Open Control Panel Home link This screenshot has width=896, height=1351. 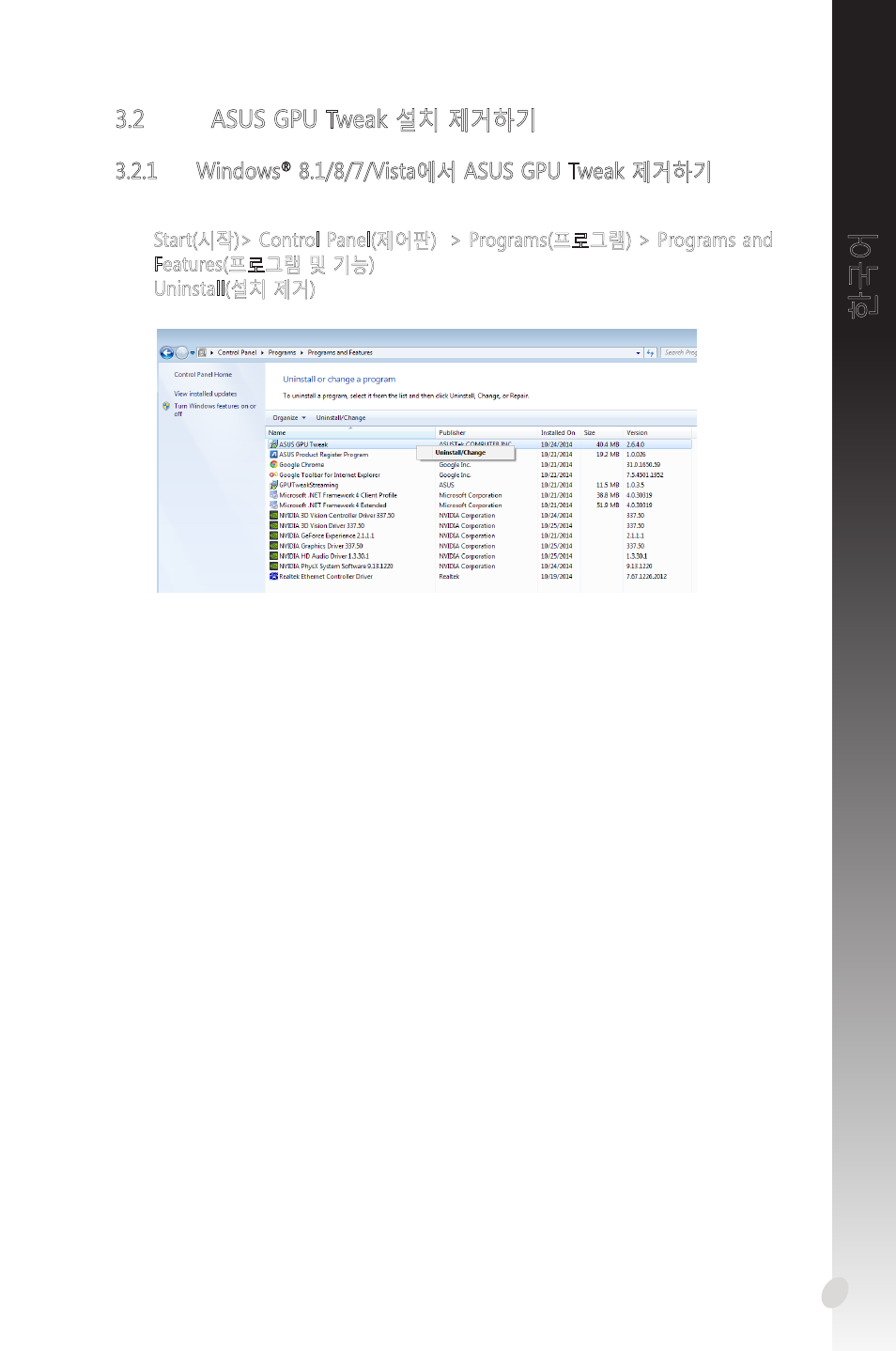pos(203,375)
